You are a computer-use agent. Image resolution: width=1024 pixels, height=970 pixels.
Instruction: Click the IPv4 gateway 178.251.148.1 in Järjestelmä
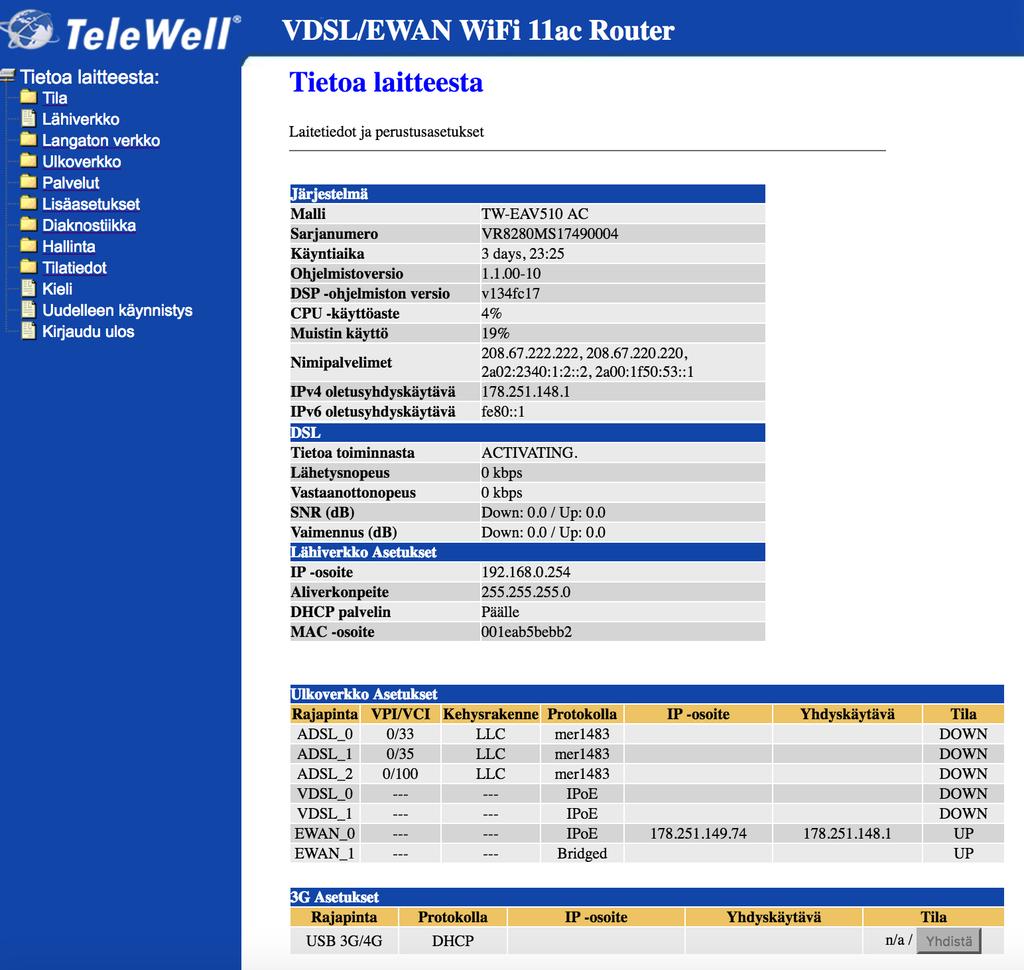click(x=525, y=391)
